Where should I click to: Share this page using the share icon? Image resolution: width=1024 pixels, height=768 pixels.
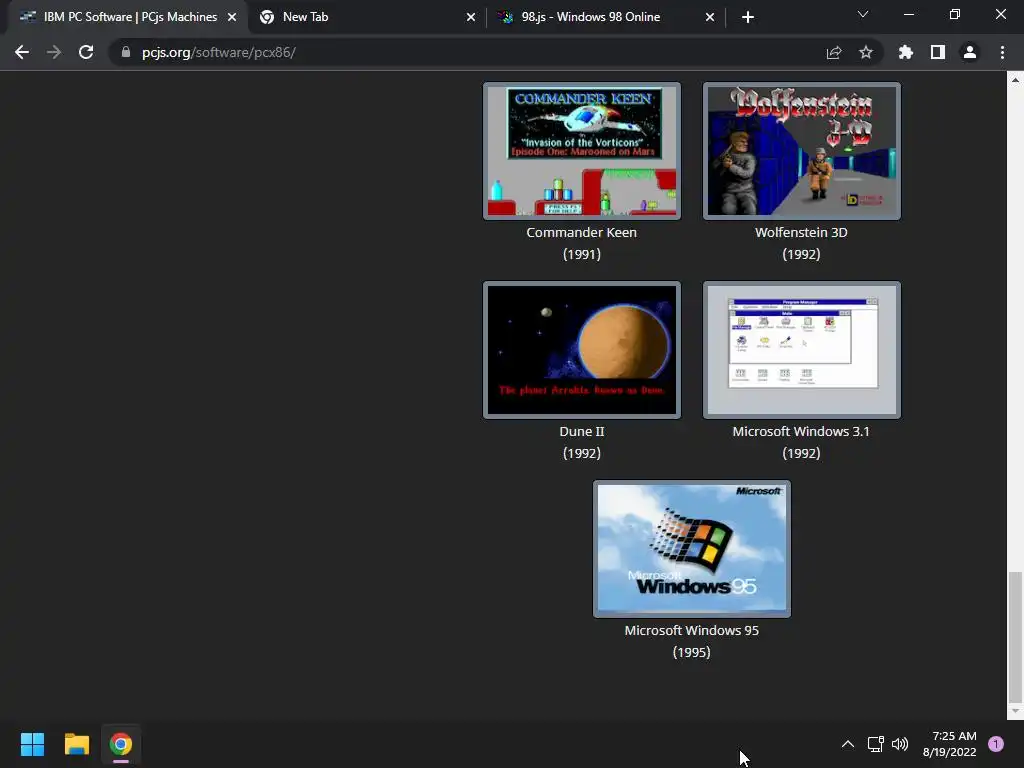tap(834, 52)
